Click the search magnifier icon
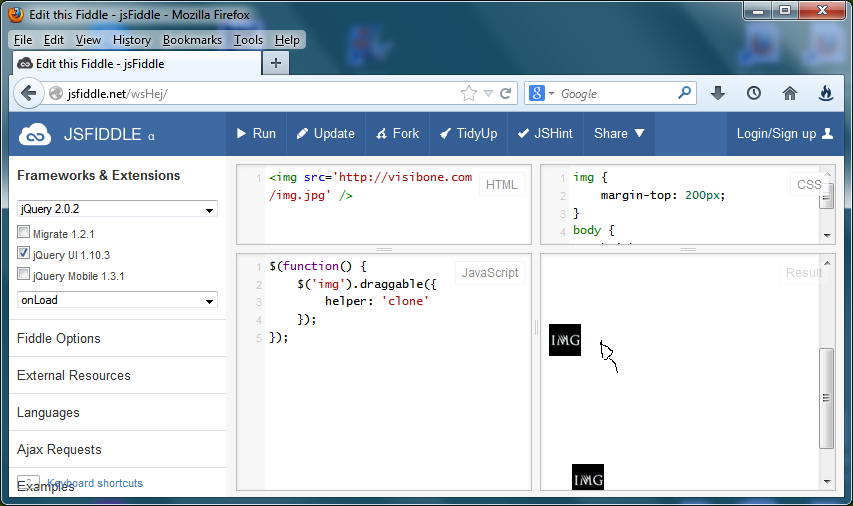 click(x=684, y=93)
